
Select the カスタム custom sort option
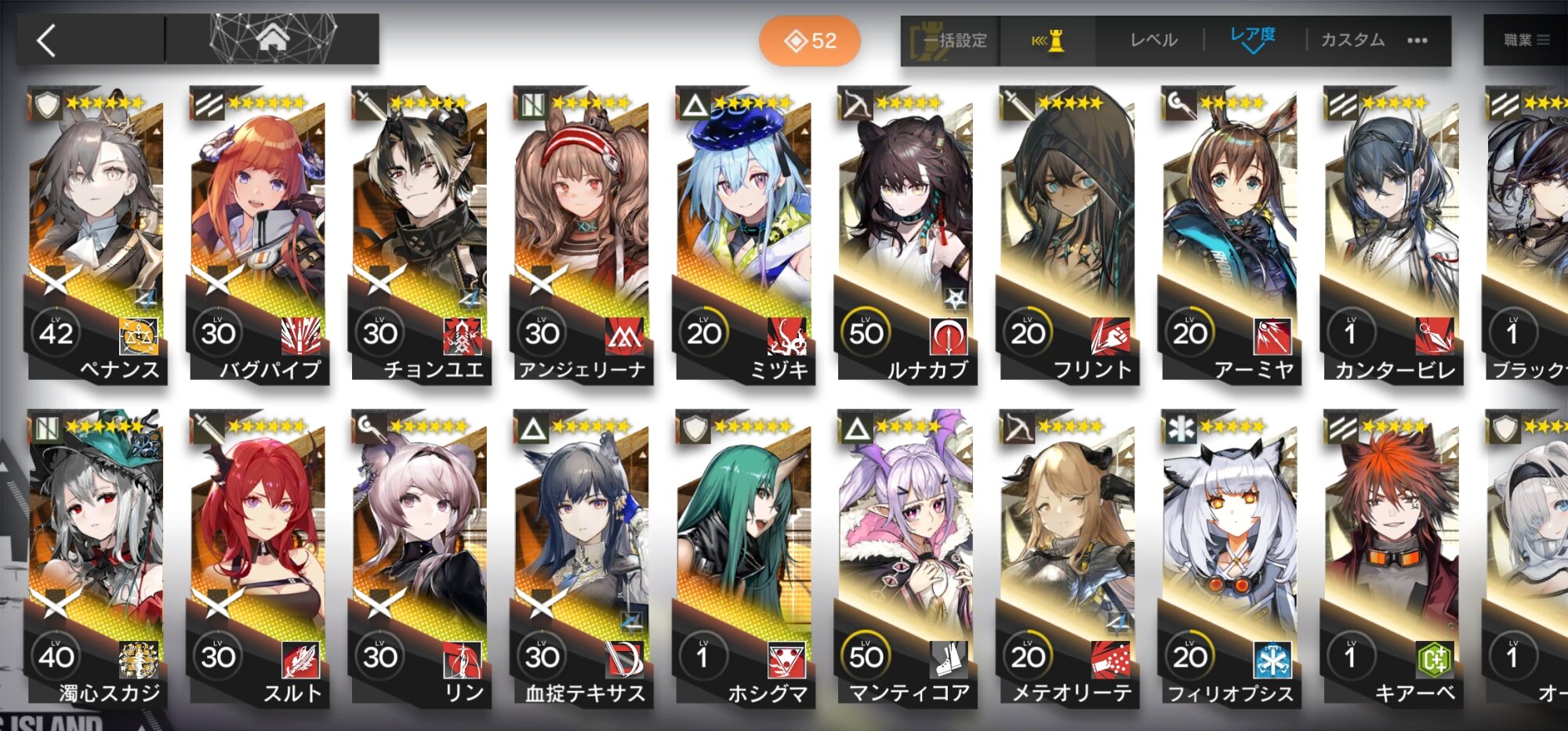[x=1352, y=40]
